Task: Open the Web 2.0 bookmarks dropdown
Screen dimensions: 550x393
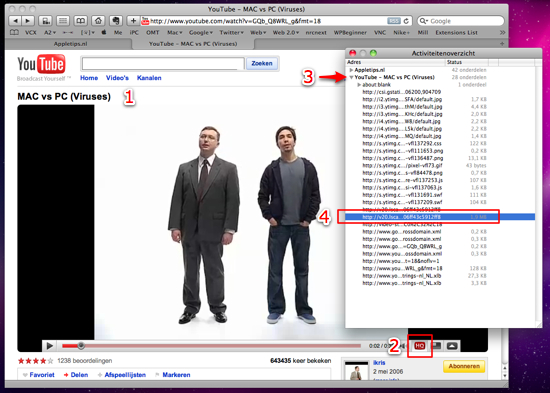Action: tap(286, 32)
